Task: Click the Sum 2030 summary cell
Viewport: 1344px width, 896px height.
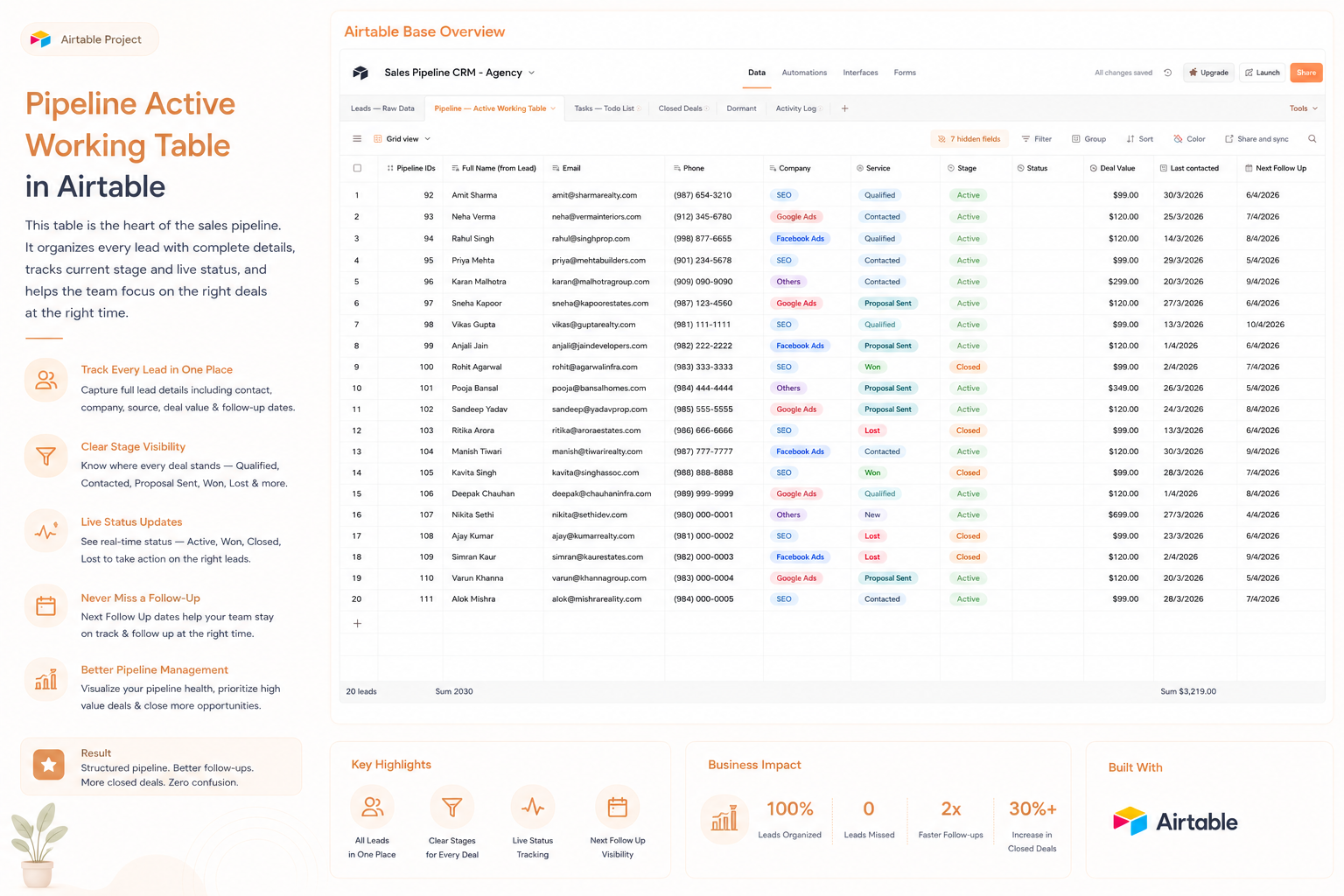Action: click(454, 691)
